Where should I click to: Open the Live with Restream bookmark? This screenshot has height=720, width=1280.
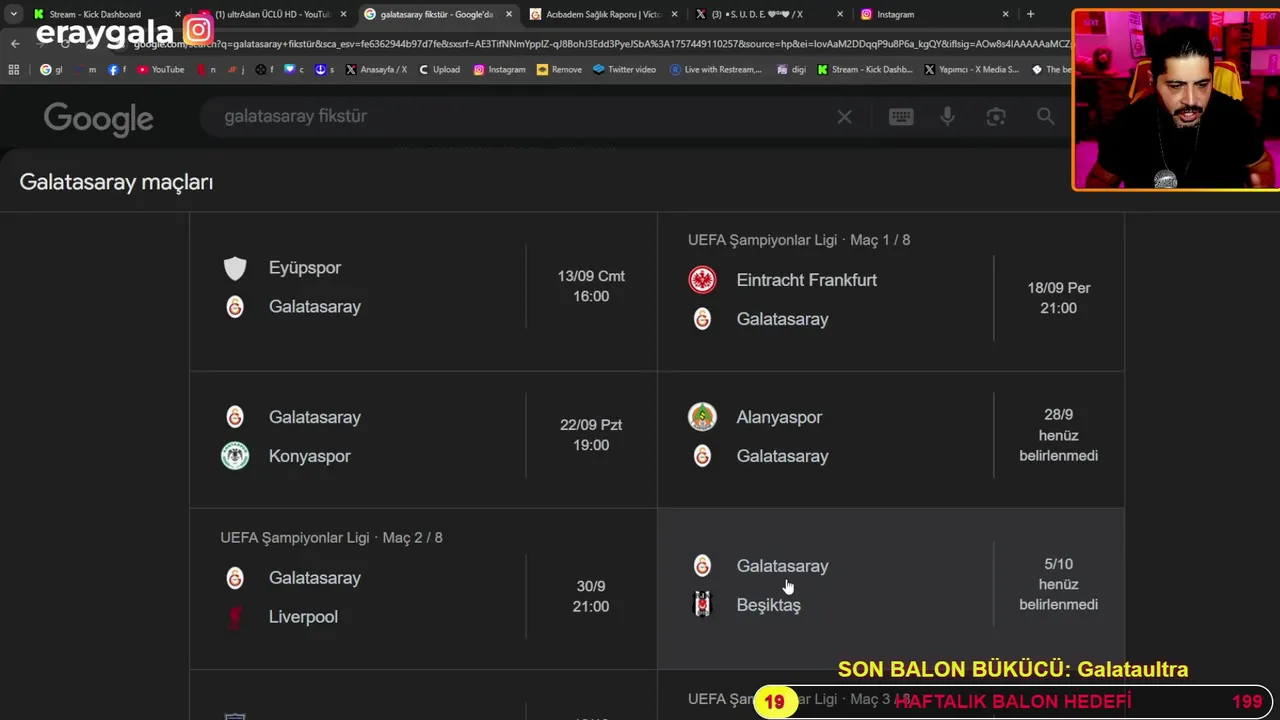[x=716, y=69]
